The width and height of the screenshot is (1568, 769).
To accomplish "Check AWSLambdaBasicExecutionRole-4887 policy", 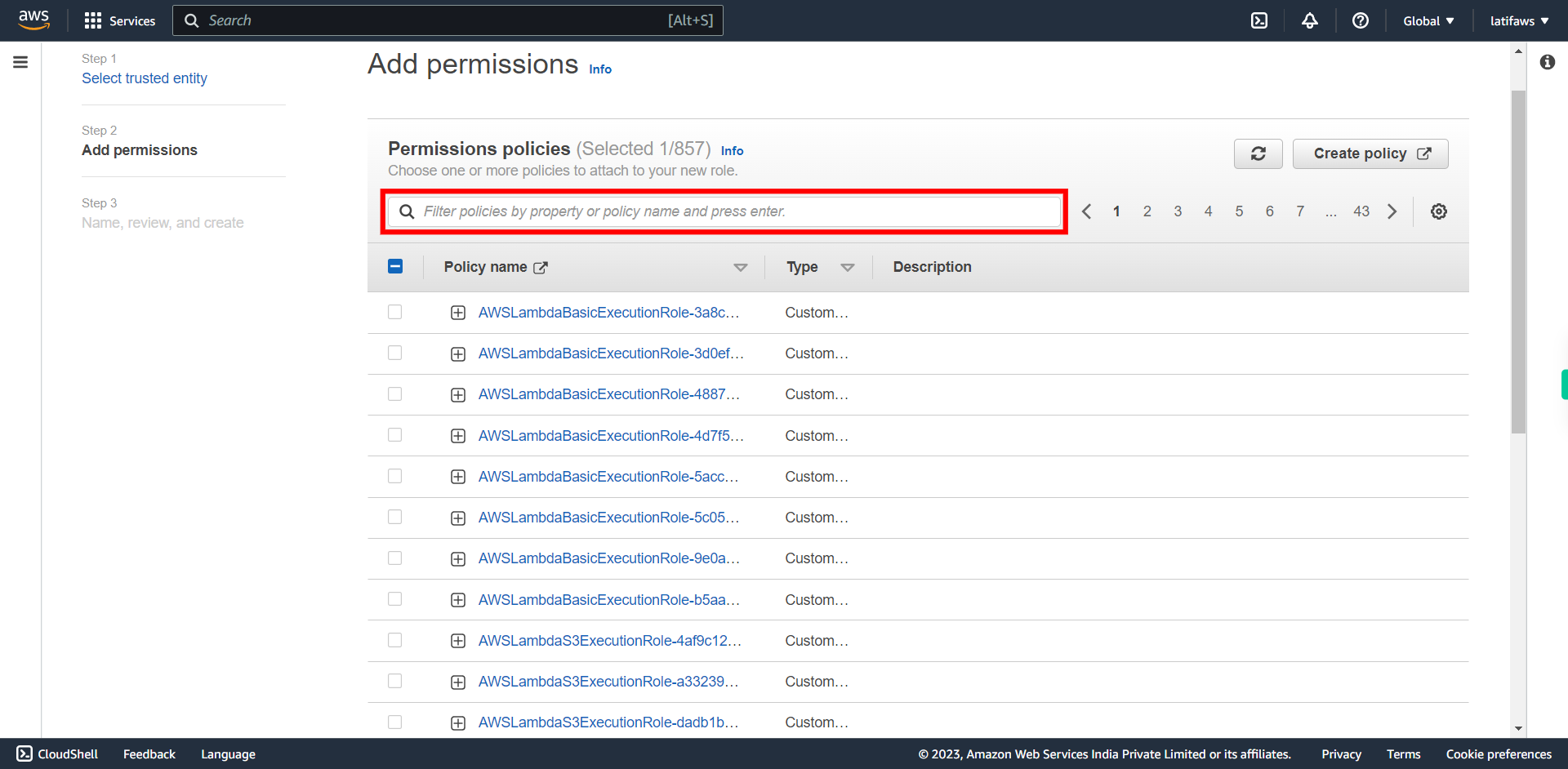I will point(395,393).
